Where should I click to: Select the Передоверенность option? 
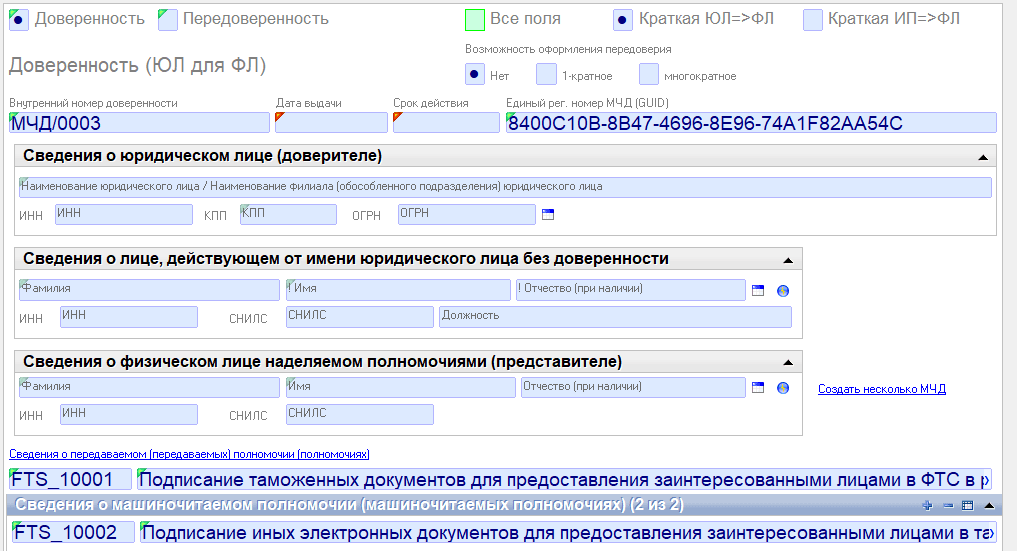168,19
